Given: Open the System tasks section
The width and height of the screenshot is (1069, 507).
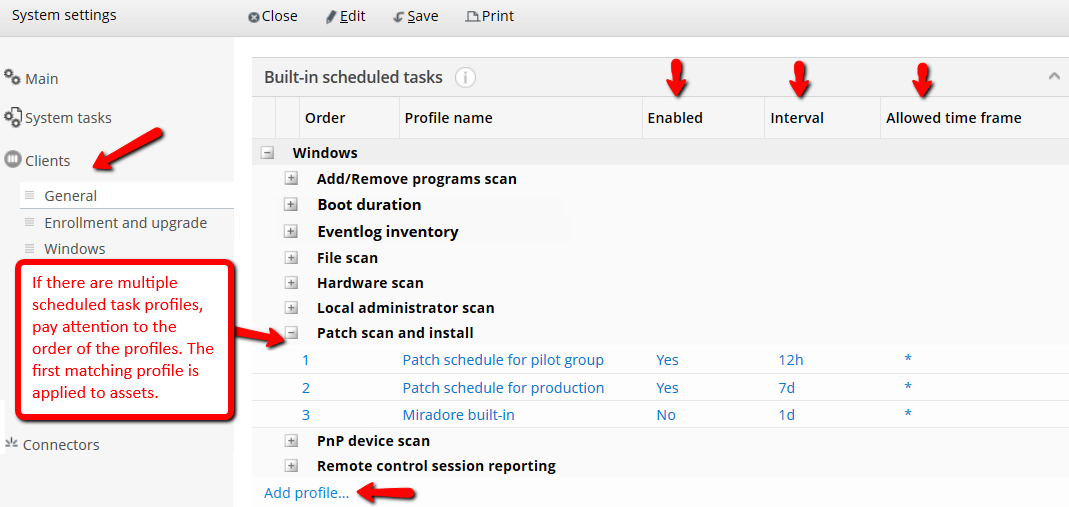Looking at the screenshot, I should [68, 118].
